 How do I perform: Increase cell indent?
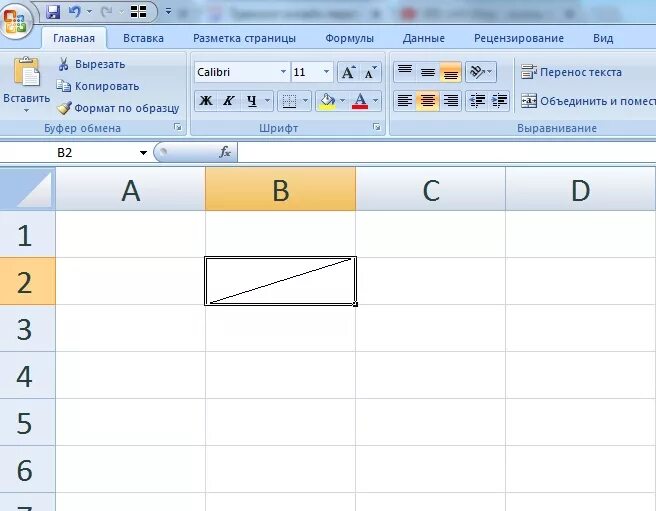(499, 101)
